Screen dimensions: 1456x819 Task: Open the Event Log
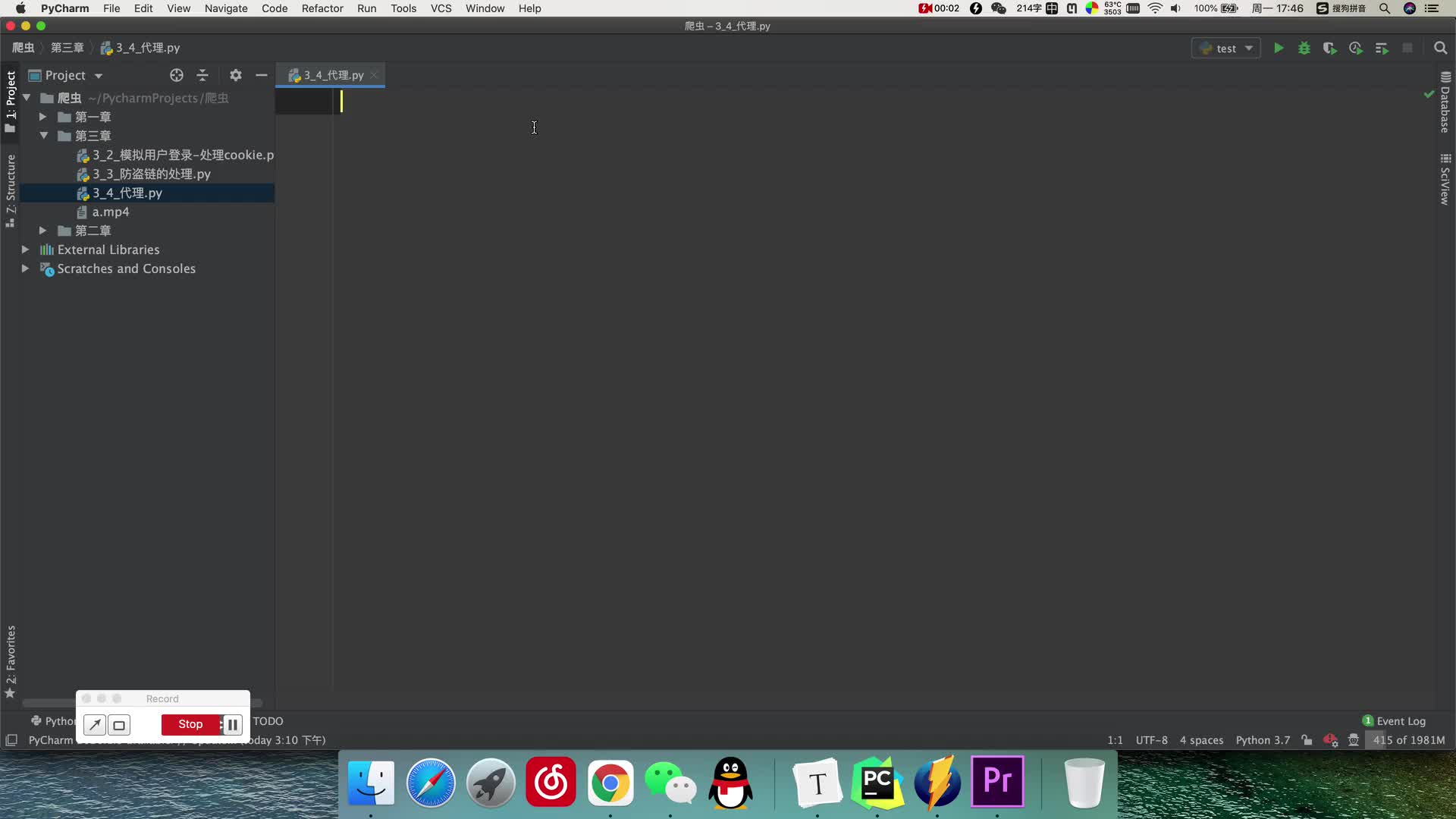pos(1394,721)
